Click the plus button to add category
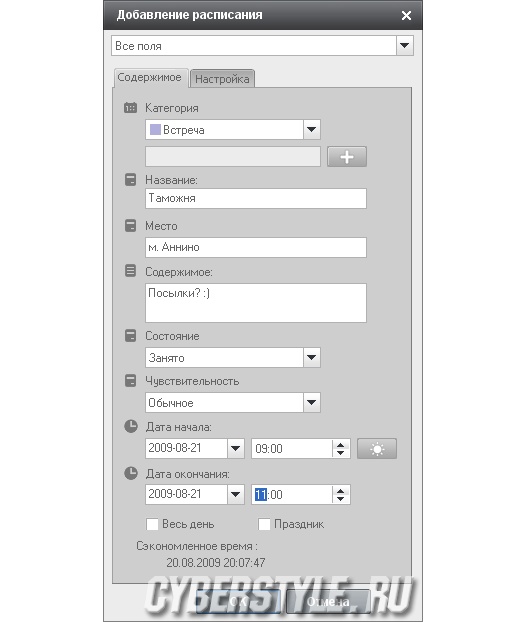This screenshot has height=622, width=525. (346, 157)
